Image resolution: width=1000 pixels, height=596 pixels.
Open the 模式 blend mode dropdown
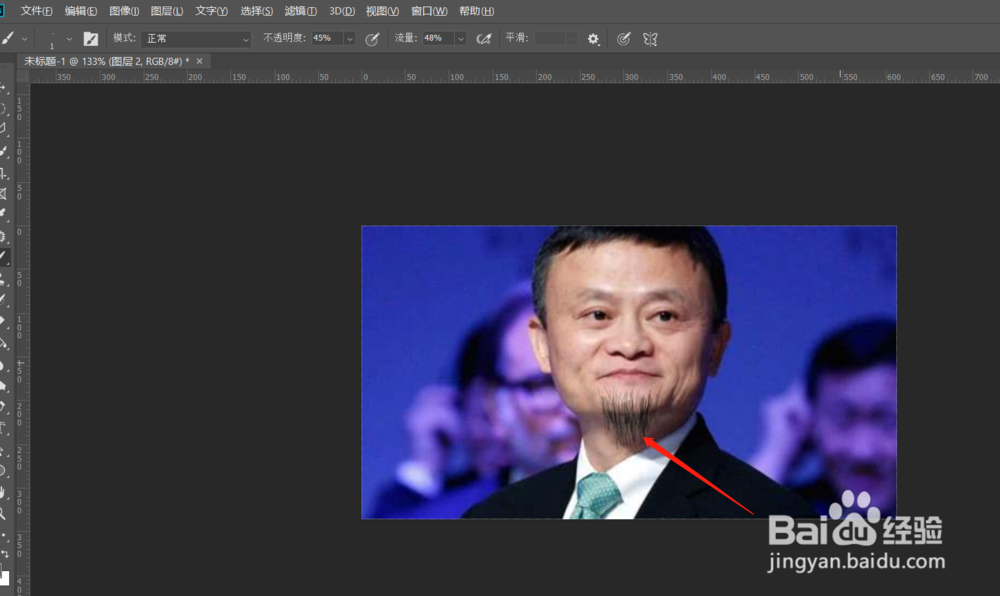[196, 39]
